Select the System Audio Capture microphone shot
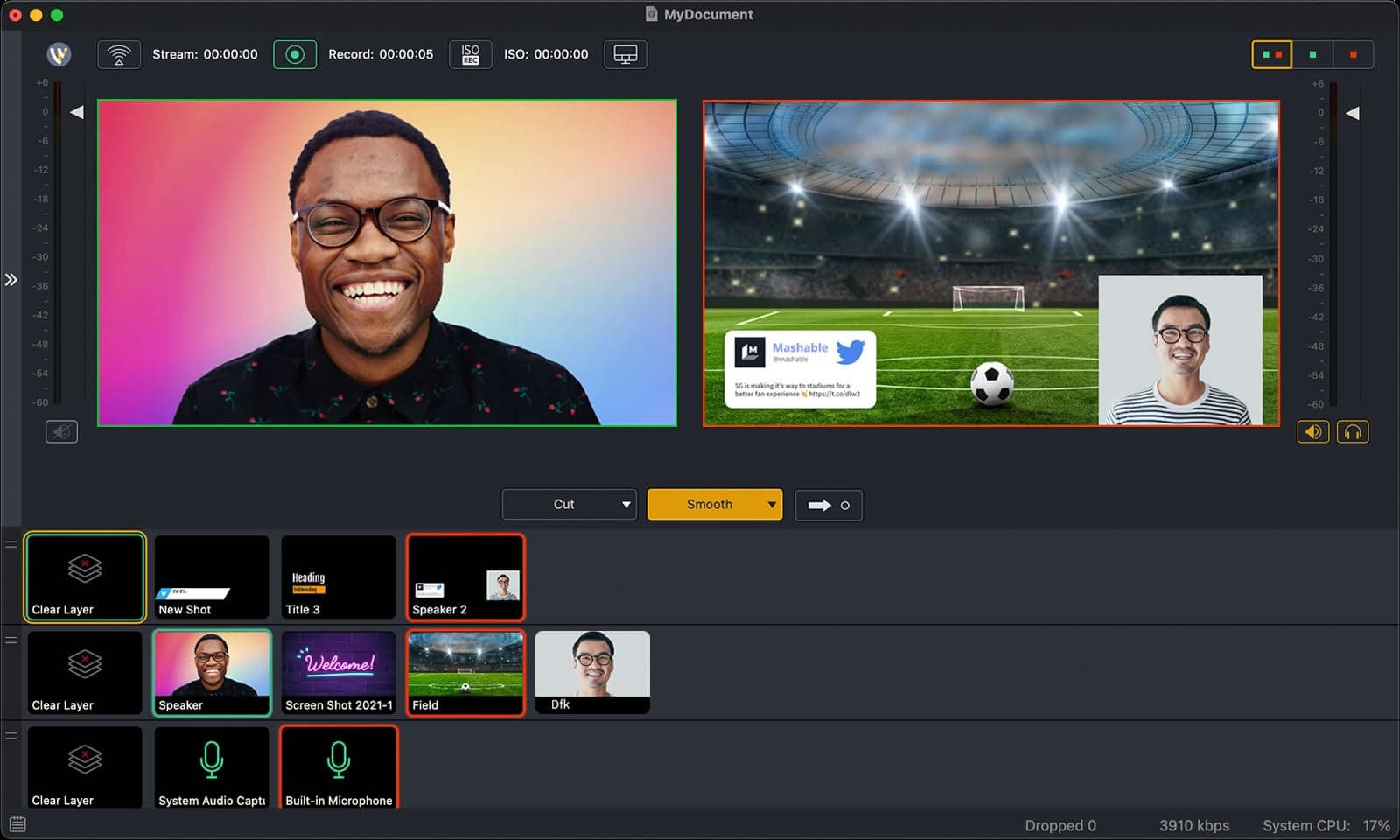The width and height of the screenshot is (1400, 840). point(211,767)
